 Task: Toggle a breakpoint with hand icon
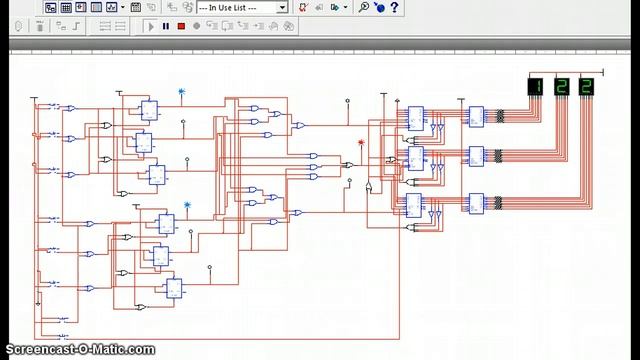tap(273, 26)
